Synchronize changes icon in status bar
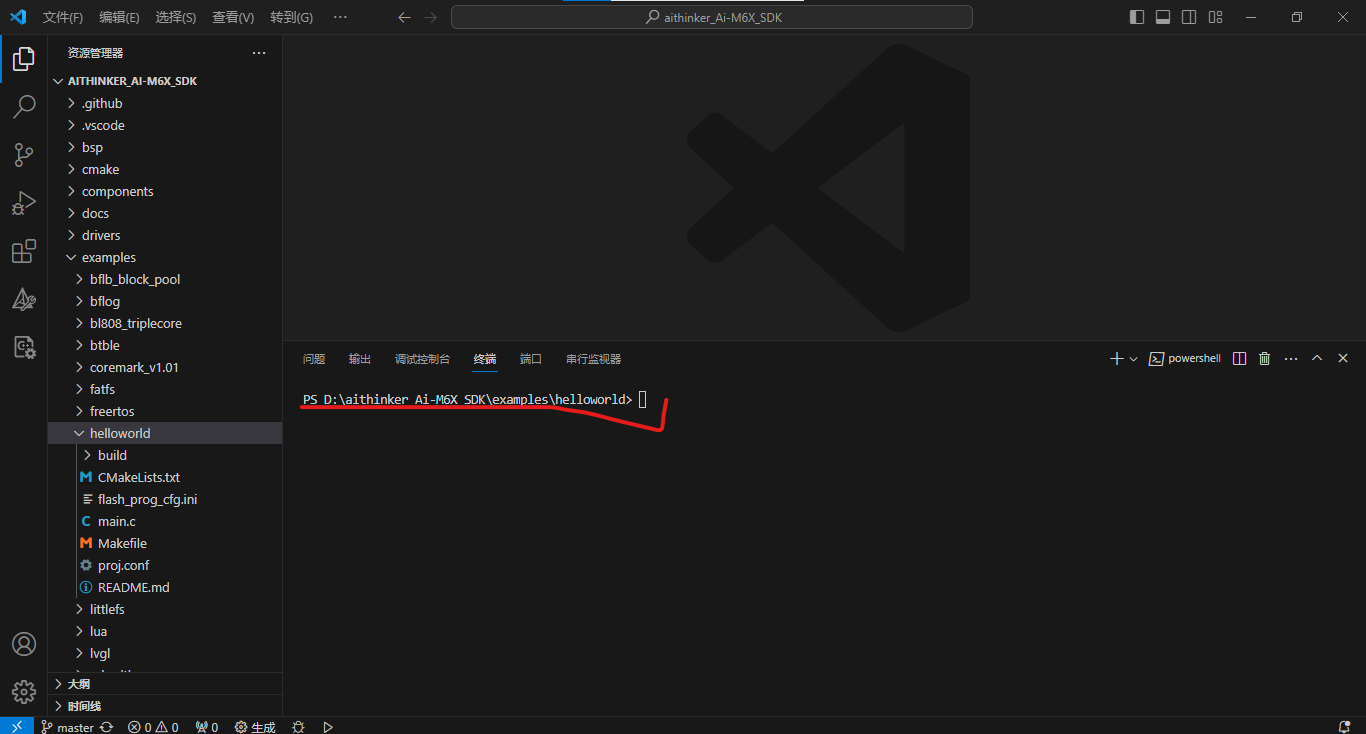Viewport: 1366px width, 734px height. click(x=106, y=727)
